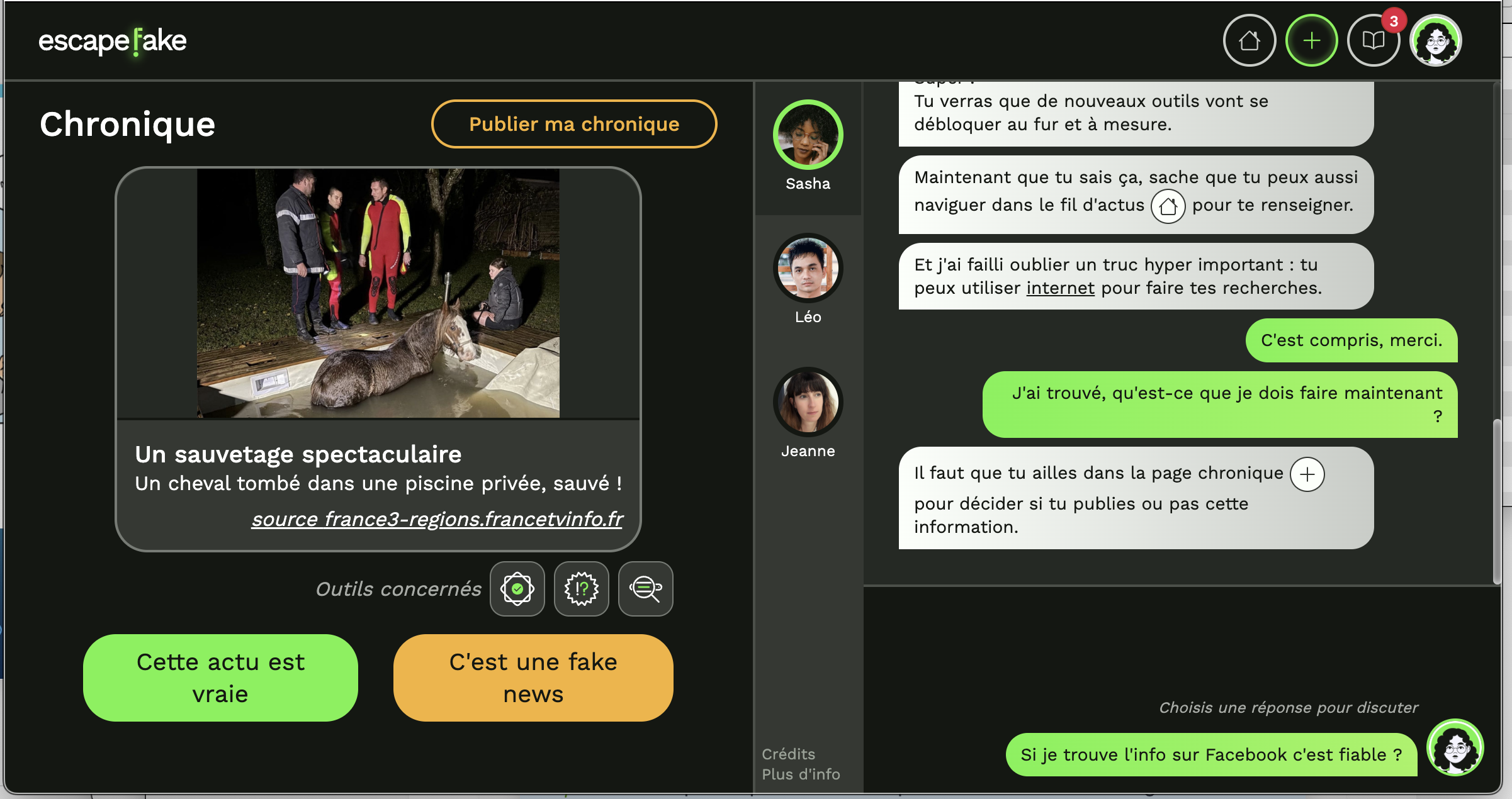Click the plus icon inside chat message
The image size is (1512, 799).
pos(1307,474)
